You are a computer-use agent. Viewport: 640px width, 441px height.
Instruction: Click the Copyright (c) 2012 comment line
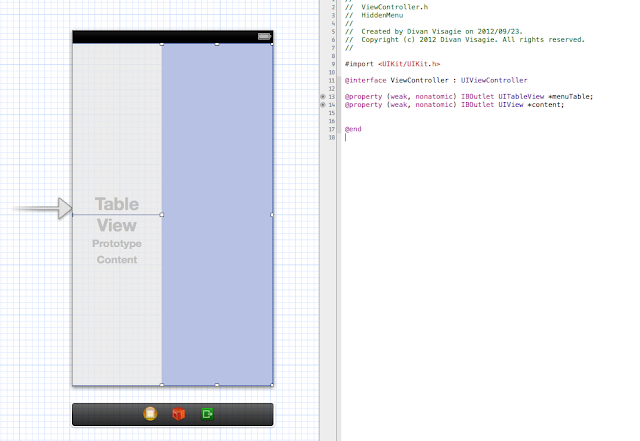[x=465, y=40]
